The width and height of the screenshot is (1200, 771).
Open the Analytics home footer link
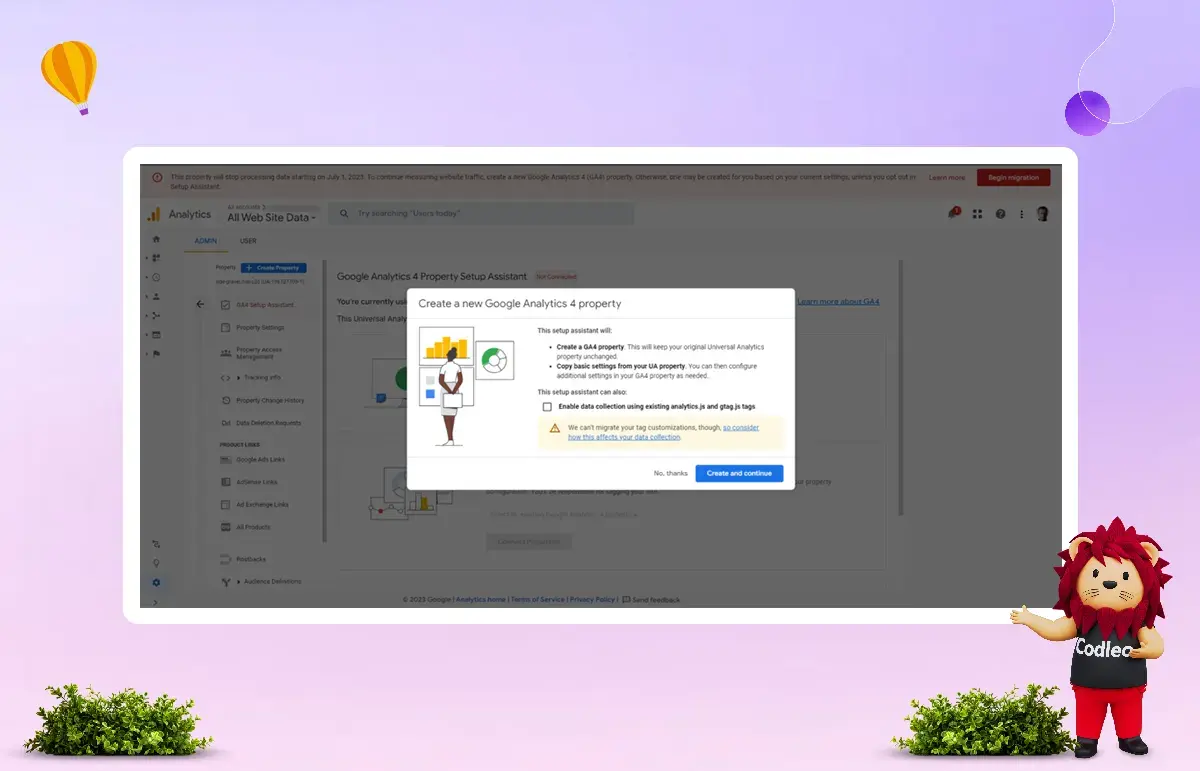click(481, 600)
